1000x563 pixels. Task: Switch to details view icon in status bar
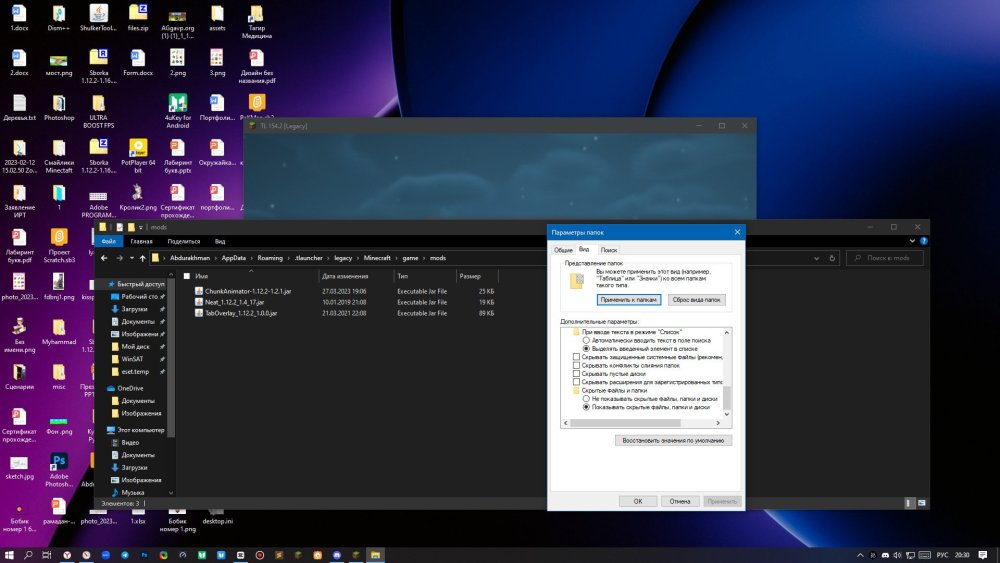[x=909, y=503]
